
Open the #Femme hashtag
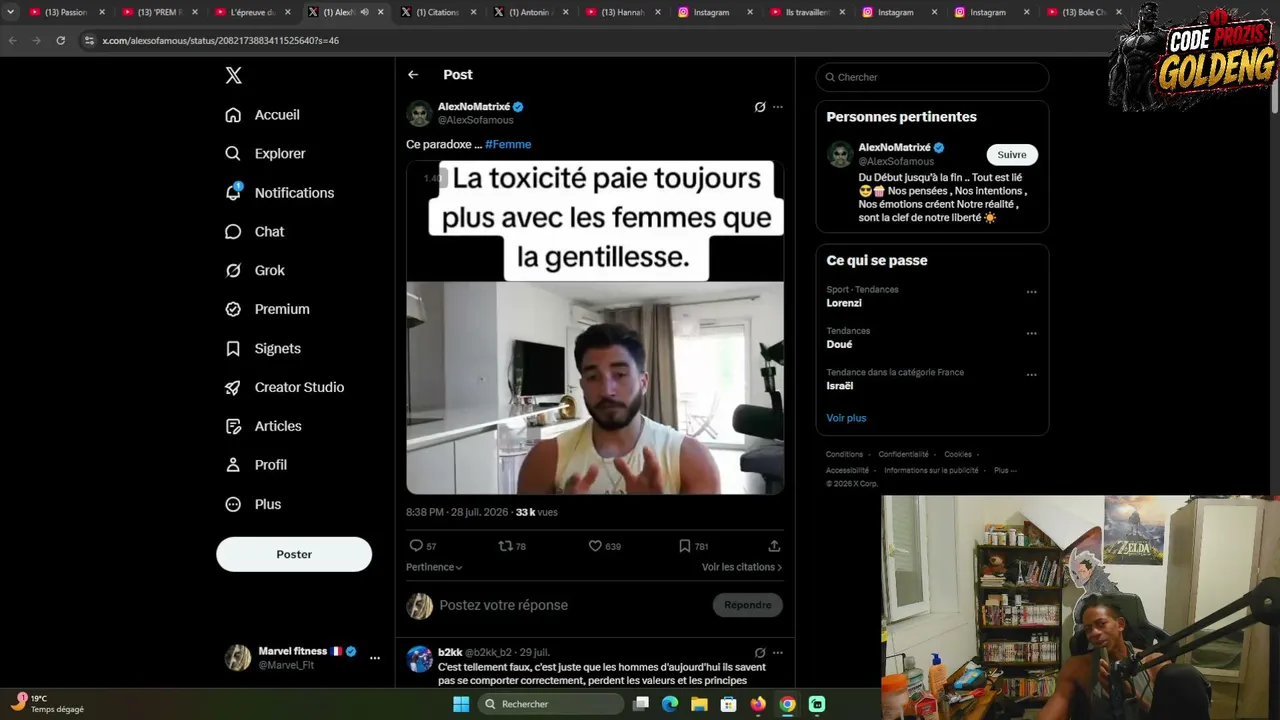click(x=508, y=144)
